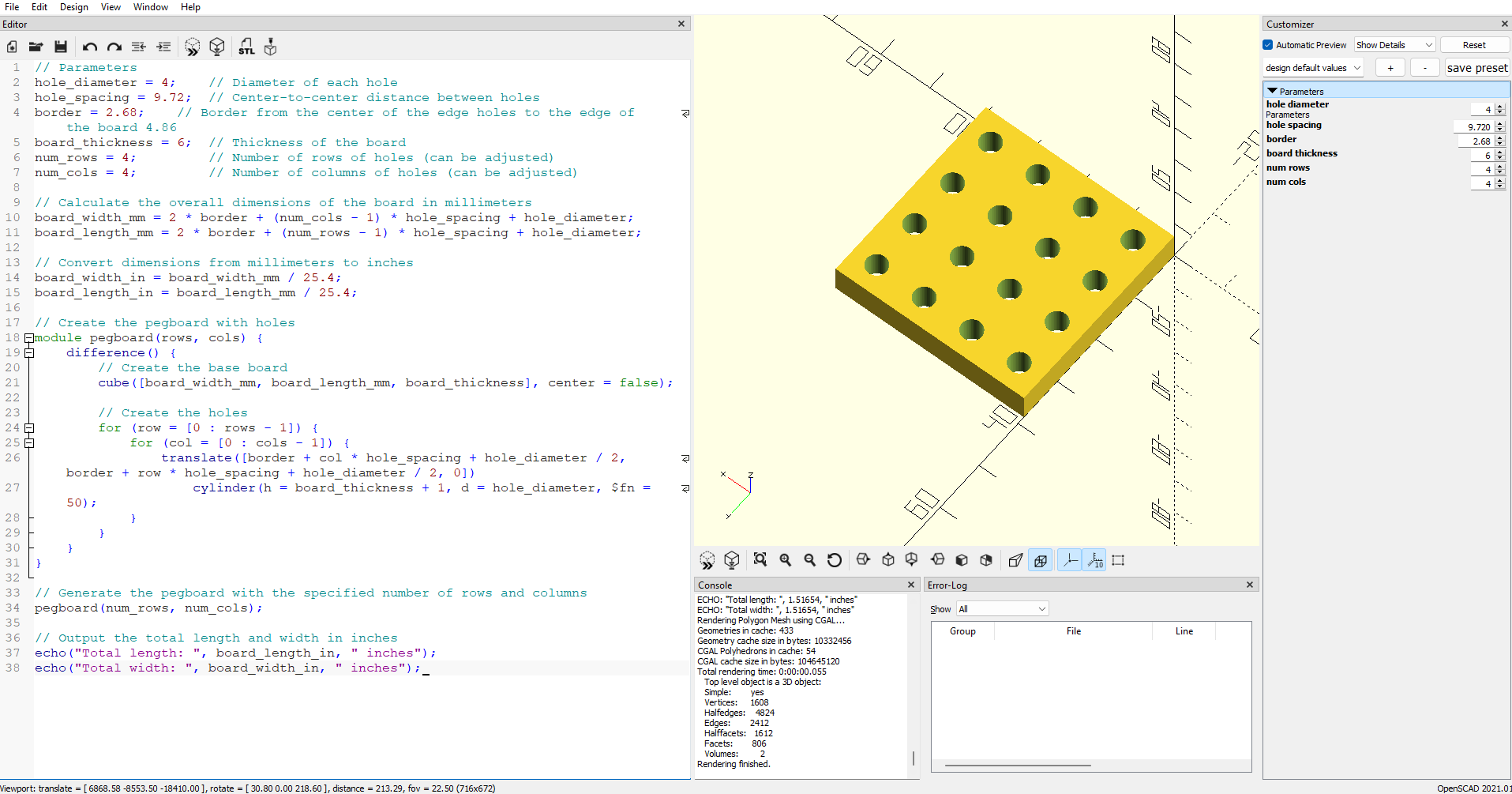Increase hole diameter with the spinner

(x=1500, y=106)
